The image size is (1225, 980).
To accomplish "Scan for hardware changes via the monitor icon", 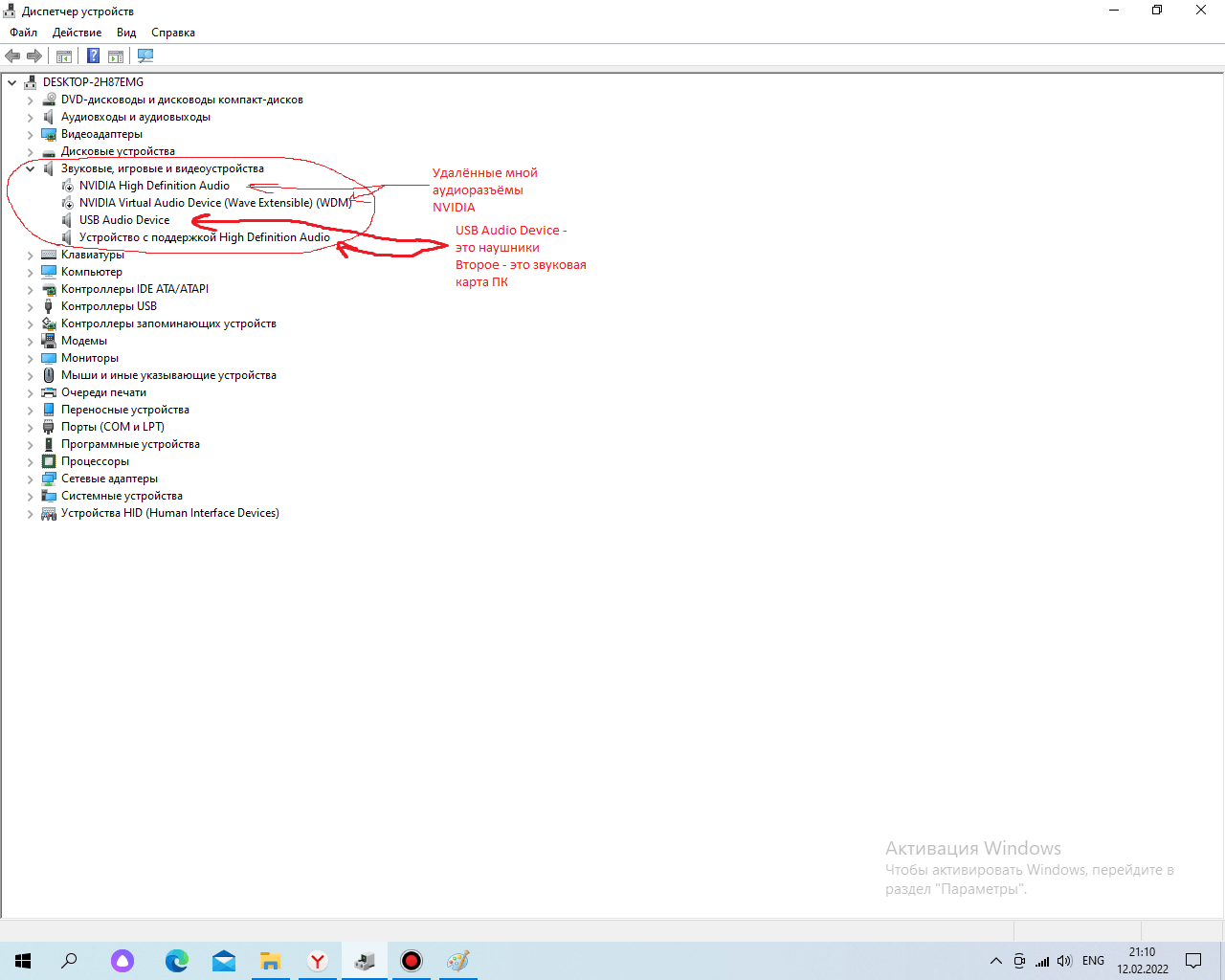I will click(145, 56).
